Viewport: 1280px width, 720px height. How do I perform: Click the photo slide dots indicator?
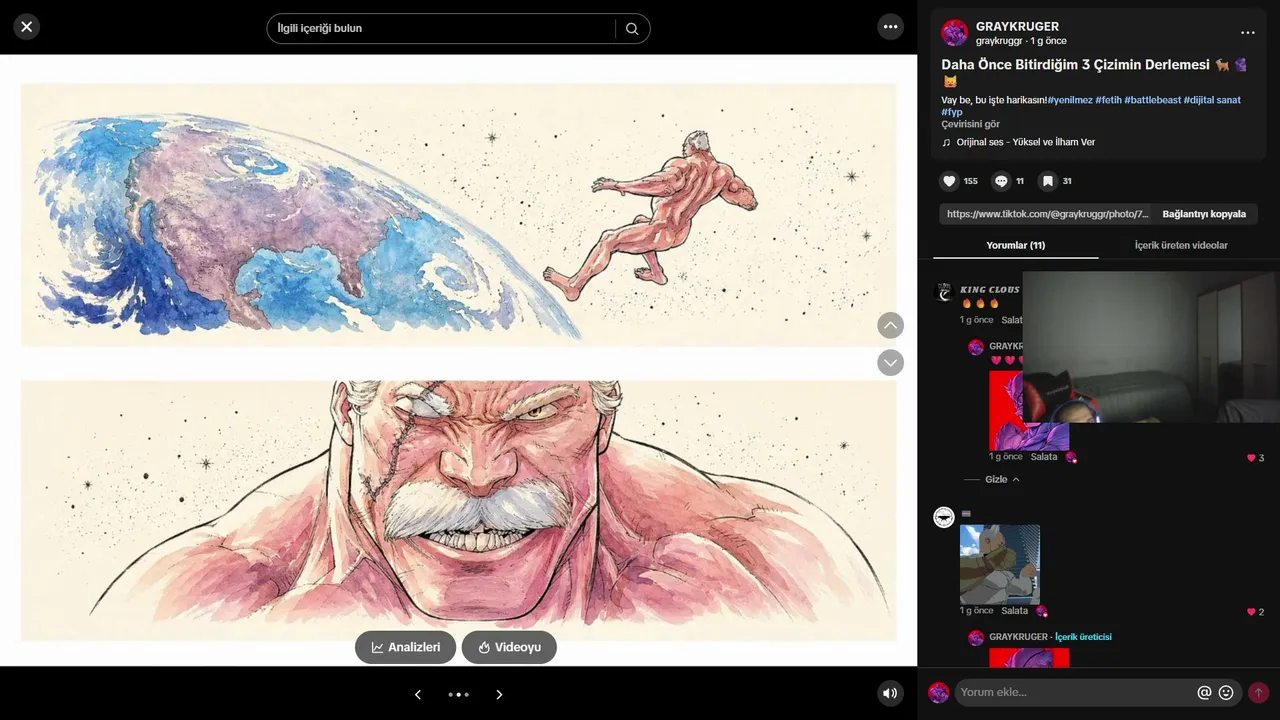tap(458, 694)
